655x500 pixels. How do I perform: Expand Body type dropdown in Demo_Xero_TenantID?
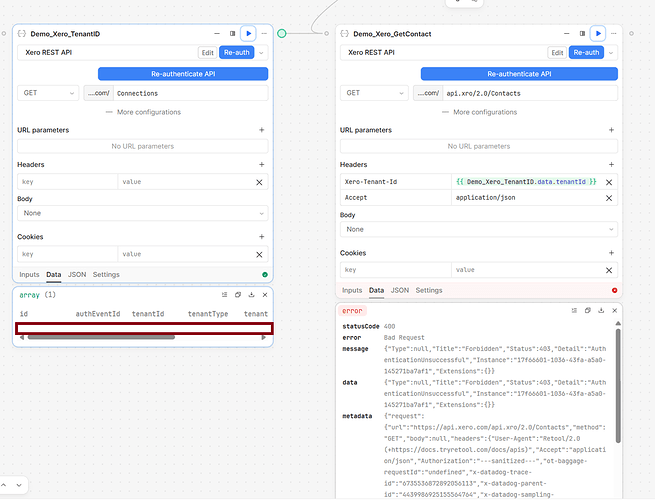142,213
